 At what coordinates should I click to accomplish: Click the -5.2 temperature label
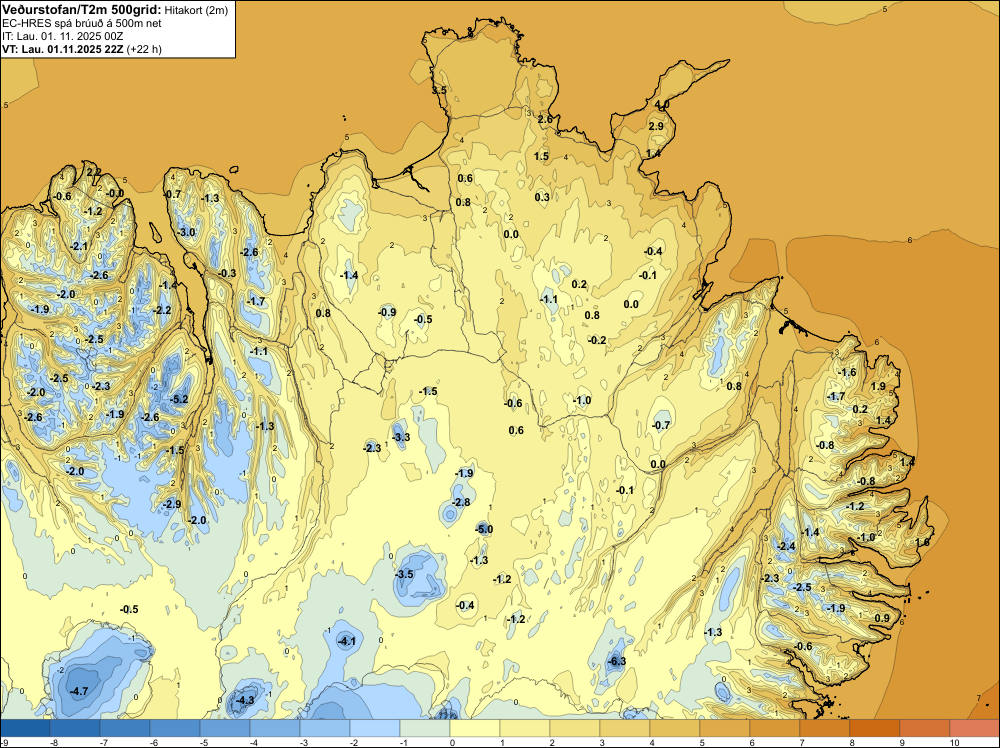(x=180, y=399)
